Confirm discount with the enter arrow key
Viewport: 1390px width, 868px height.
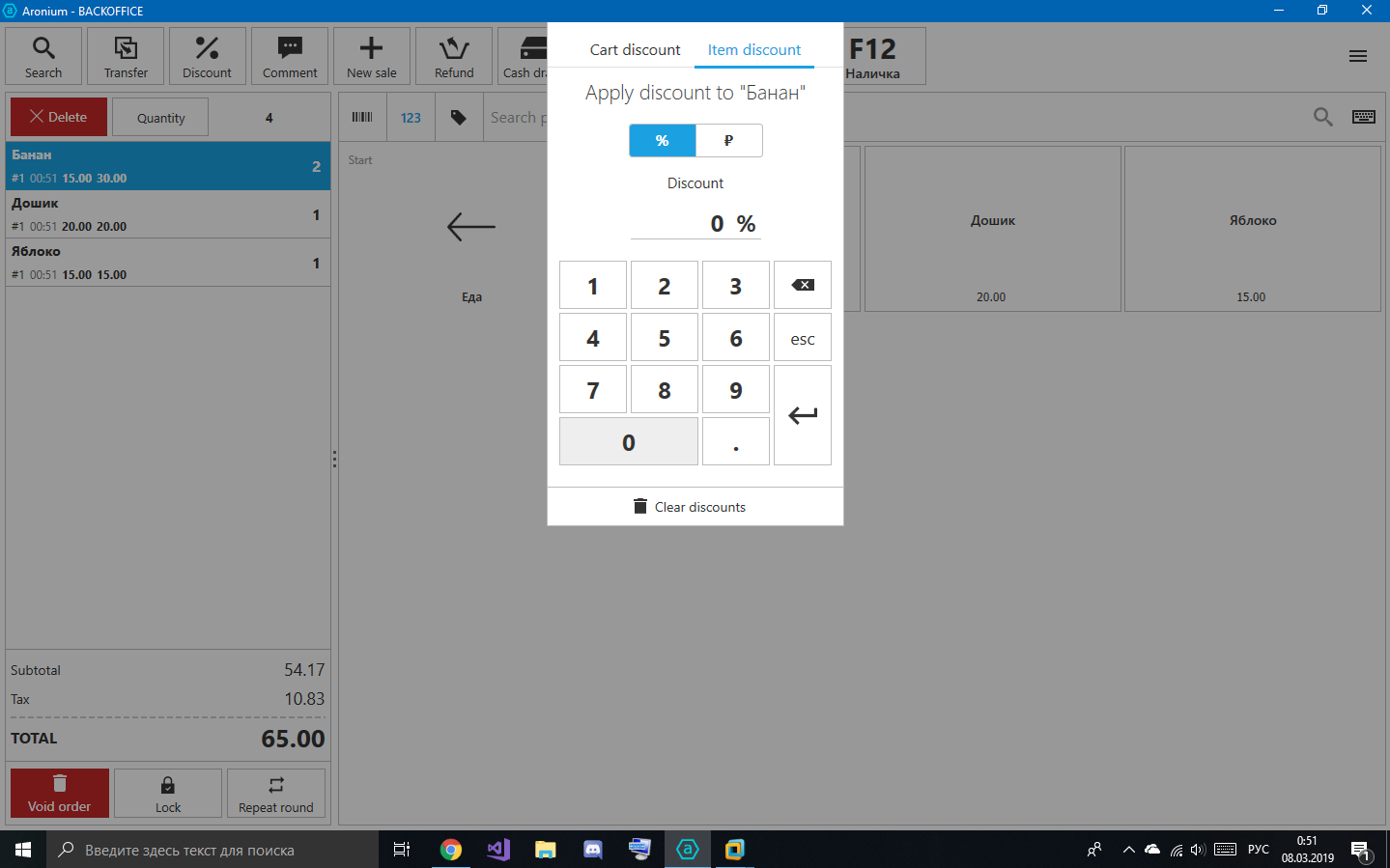pyautogui.click(x=802, y=415)
